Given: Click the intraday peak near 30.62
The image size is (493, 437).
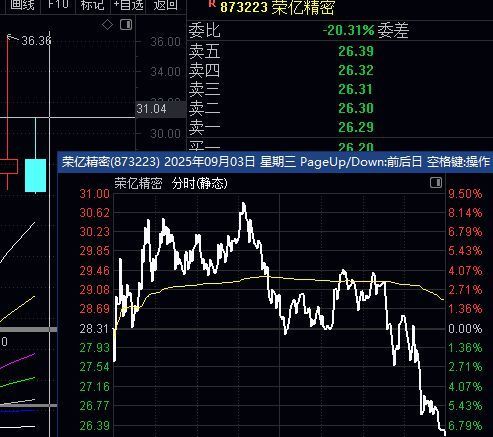Looking at the screenshot, I should tap(244, 204).
